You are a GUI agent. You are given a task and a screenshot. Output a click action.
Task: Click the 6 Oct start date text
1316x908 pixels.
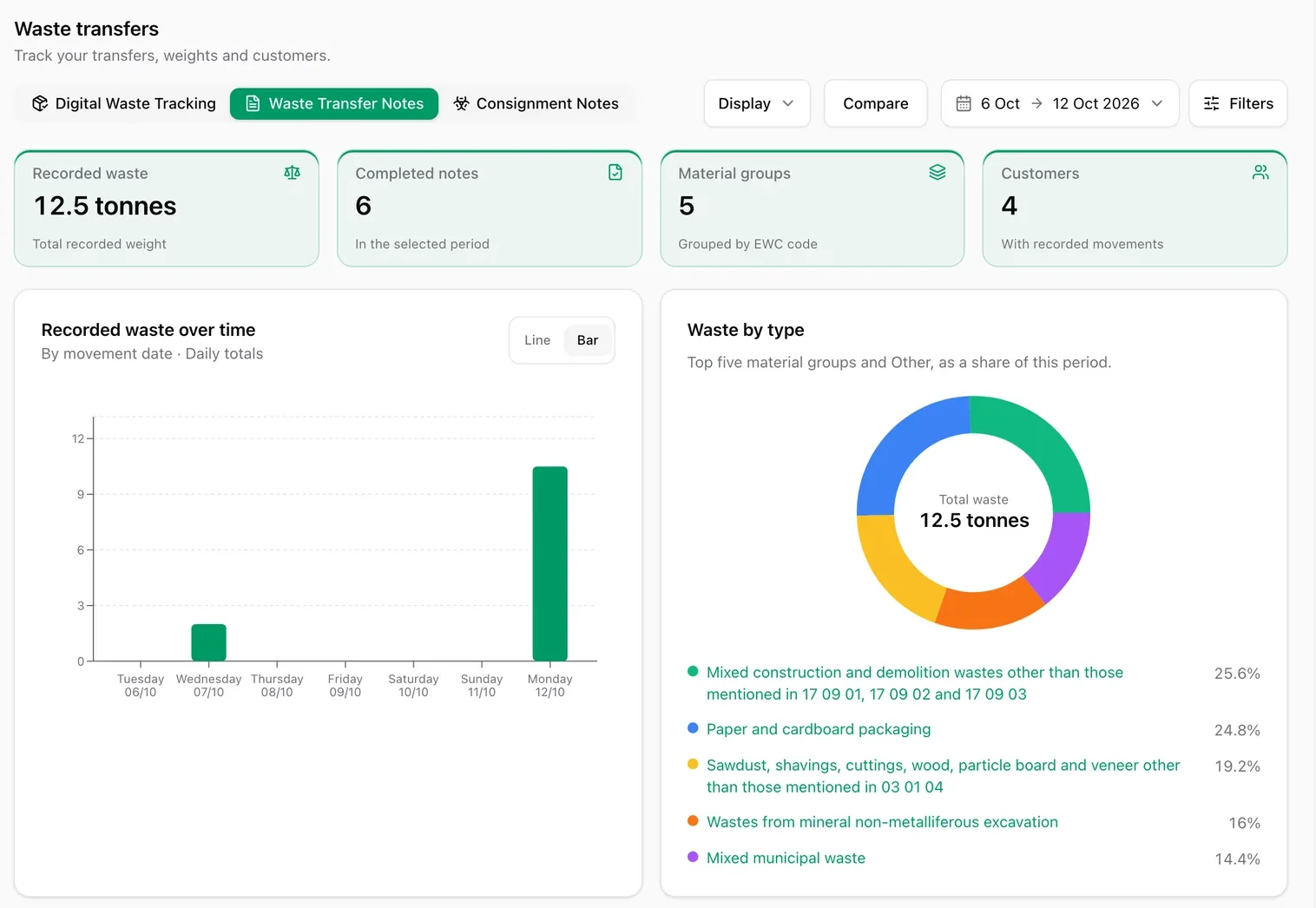point(1000,103)
